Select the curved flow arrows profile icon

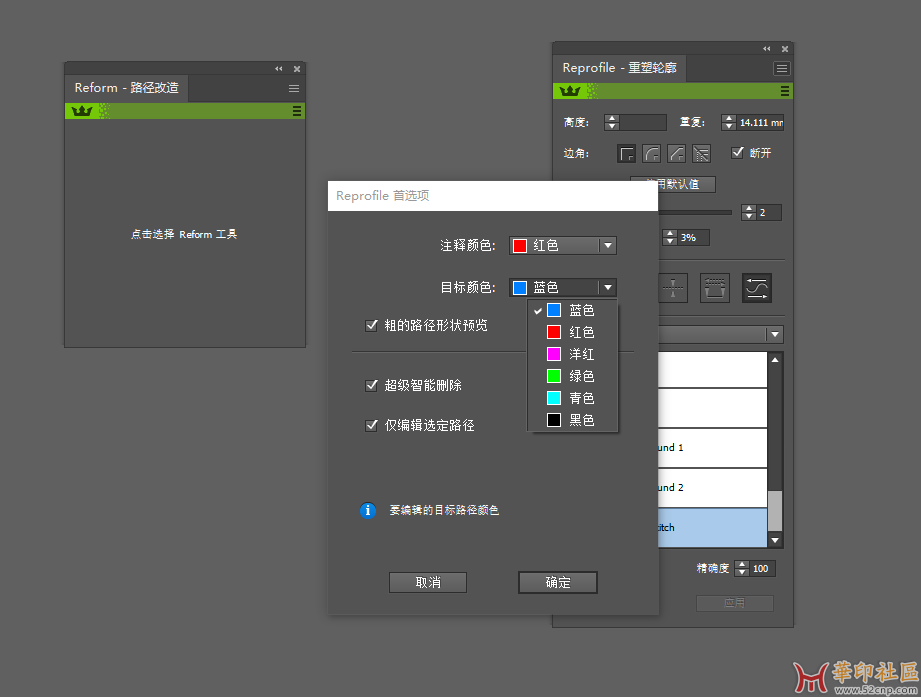(757, 288)
